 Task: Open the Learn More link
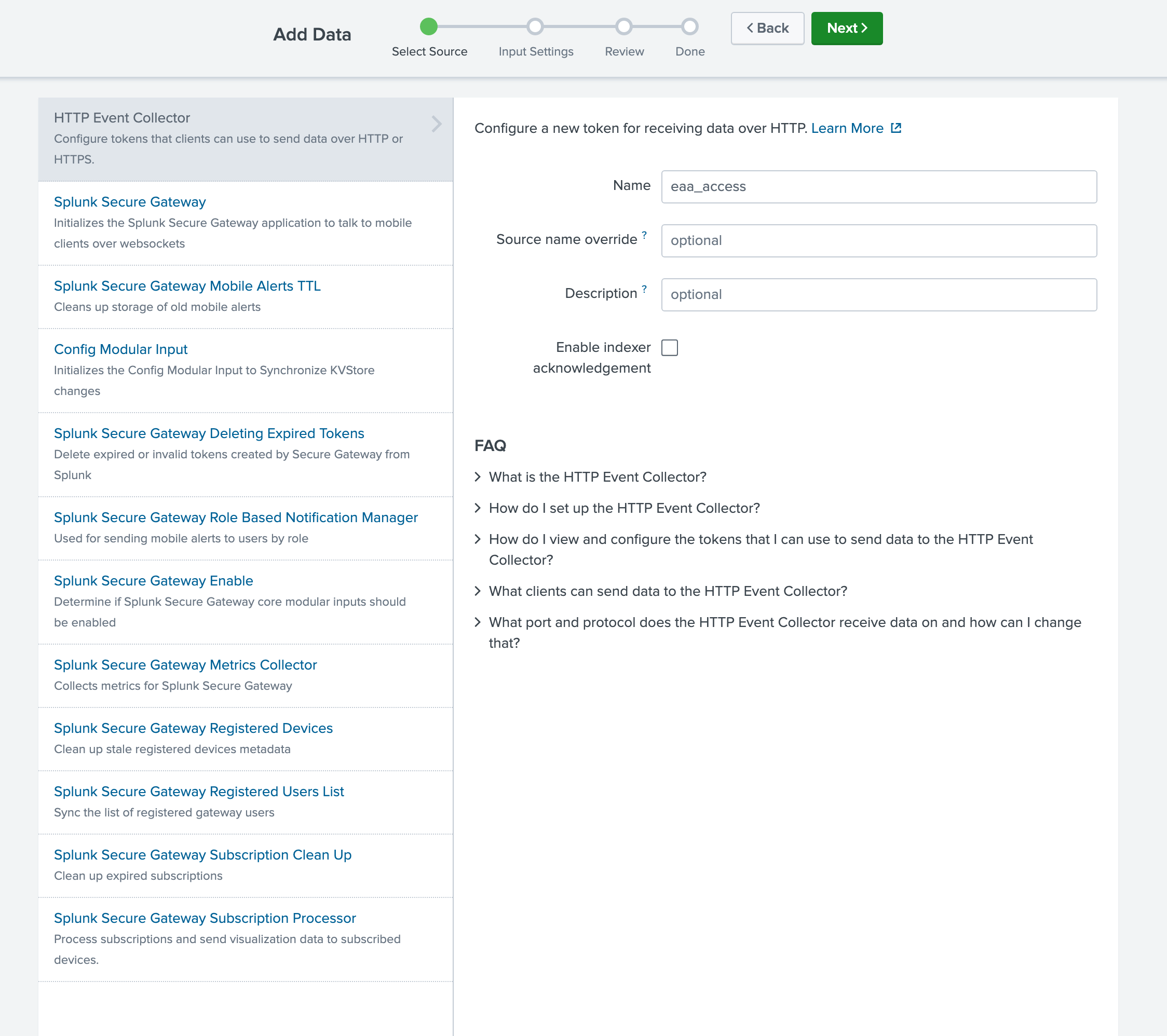click(847, 128)
